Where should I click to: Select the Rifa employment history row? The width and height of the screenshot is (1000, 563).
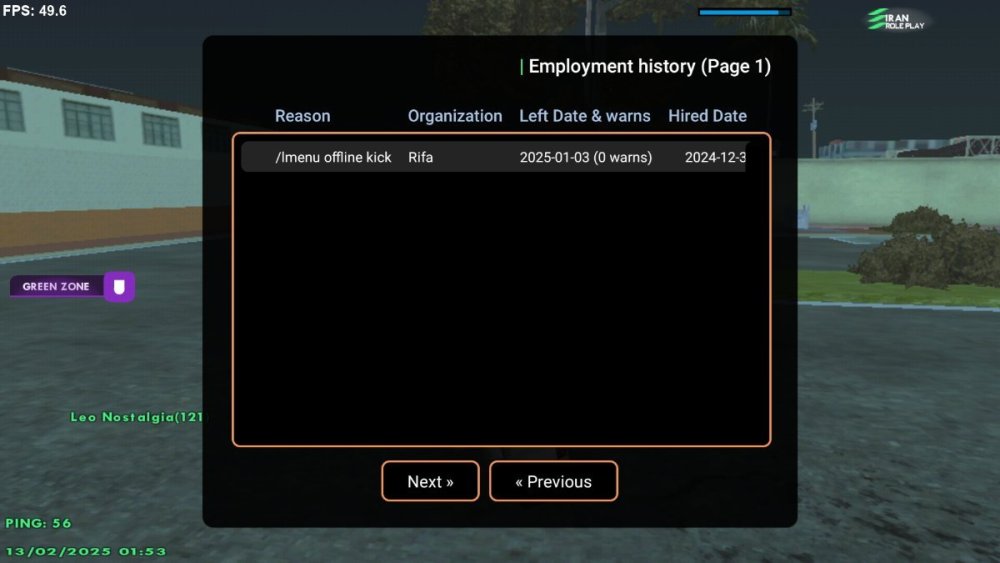[x=494, y=157]
